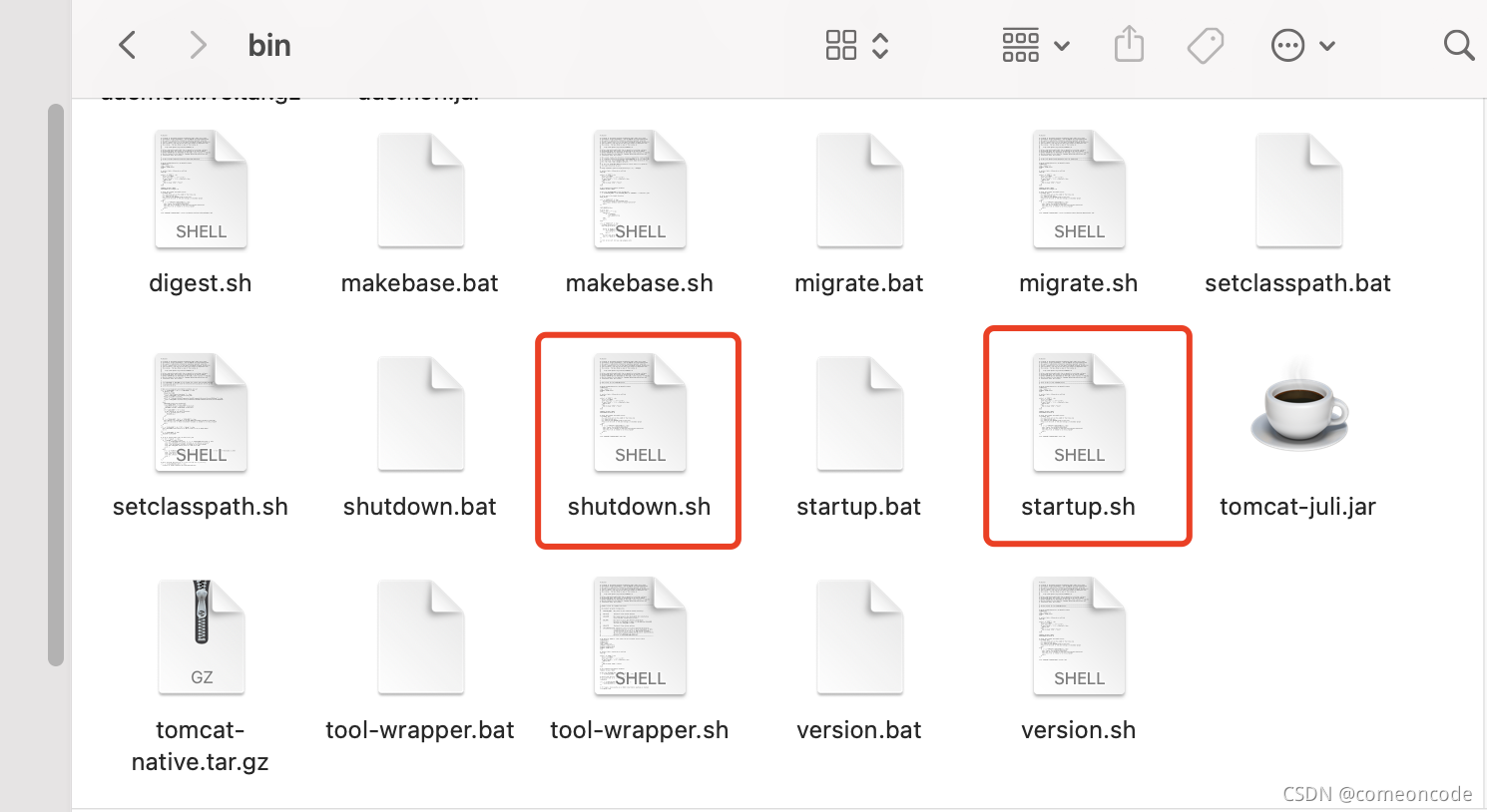Select the migrate.sh shell icon
The height and width of the screenshot is (812, 1487).
point(1079,190)
